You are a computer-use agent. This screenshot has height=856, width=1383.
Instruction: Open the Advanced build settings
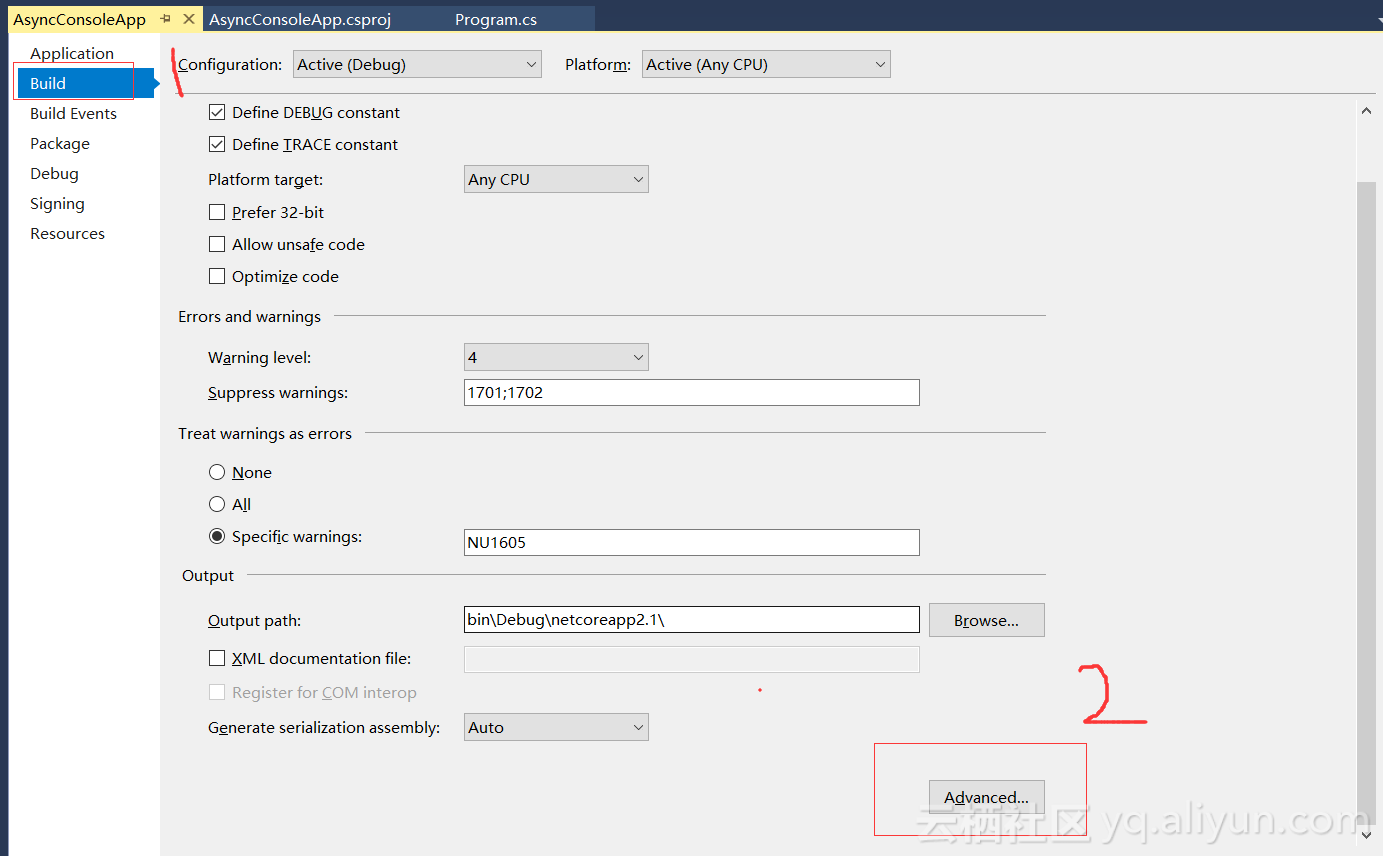pos(986,797)
